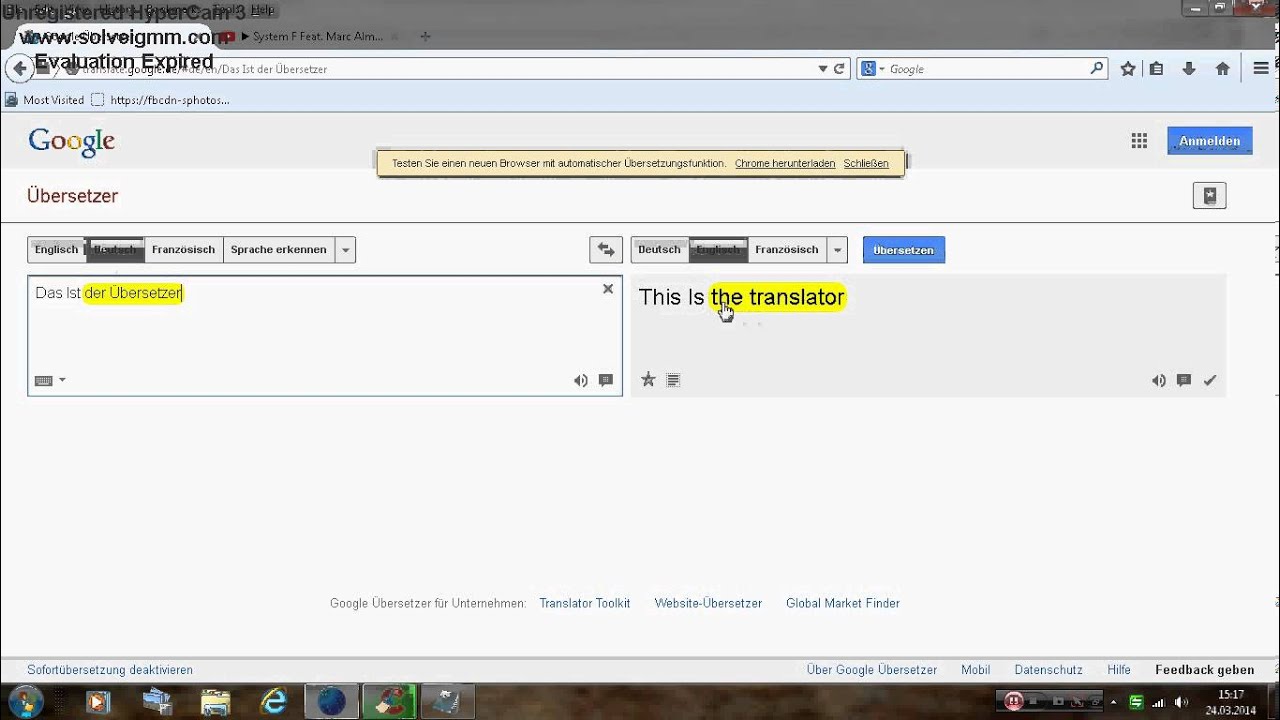Image resolution: width=1280 pixels, height=720 pixels.
Task: Swap source and target languages
Action: click(606, 250)
